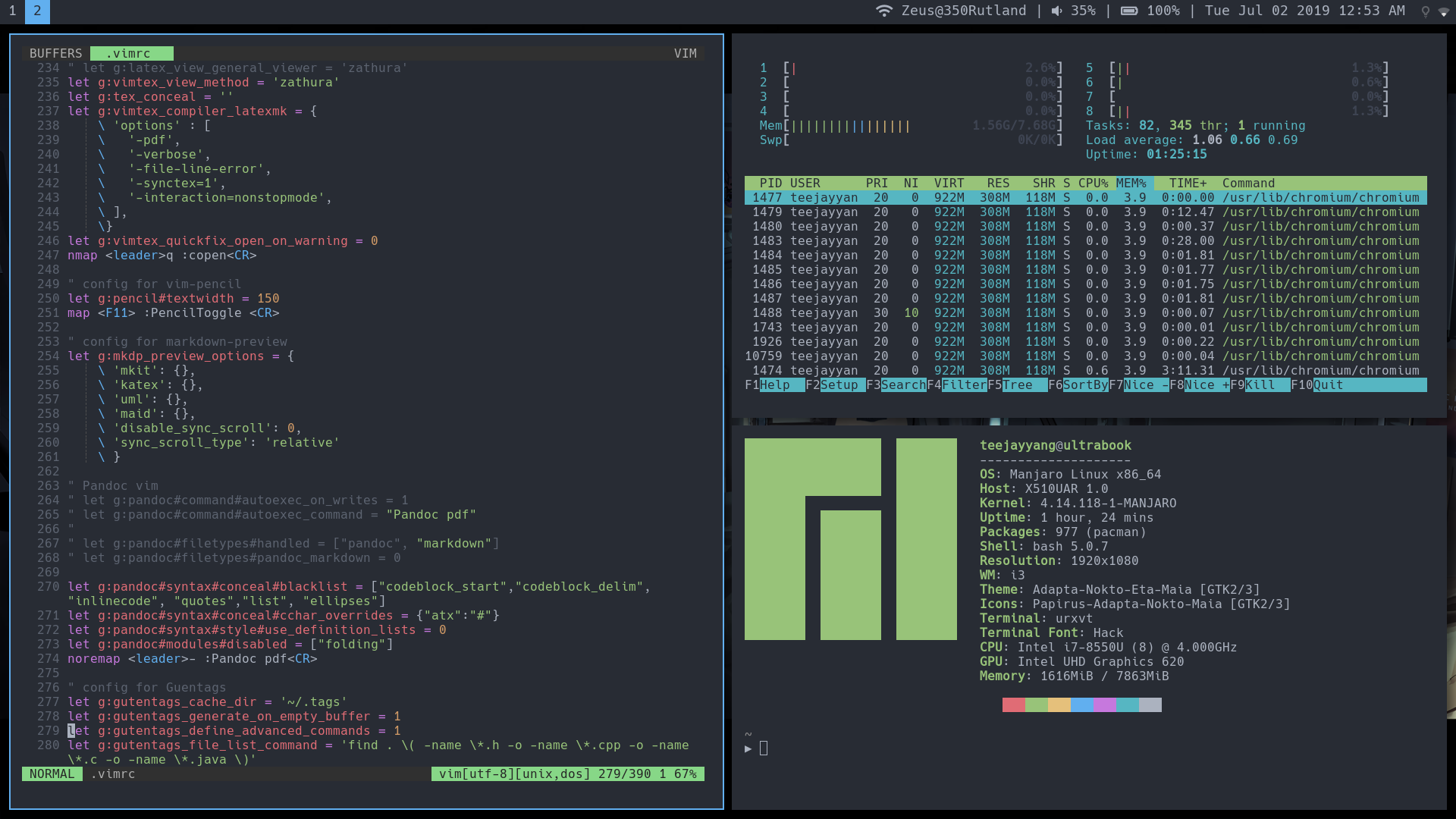Switch to workspace 1
Image resolution: width=1456 pixels, height=819 pixels.
click(x=12, y=11)
